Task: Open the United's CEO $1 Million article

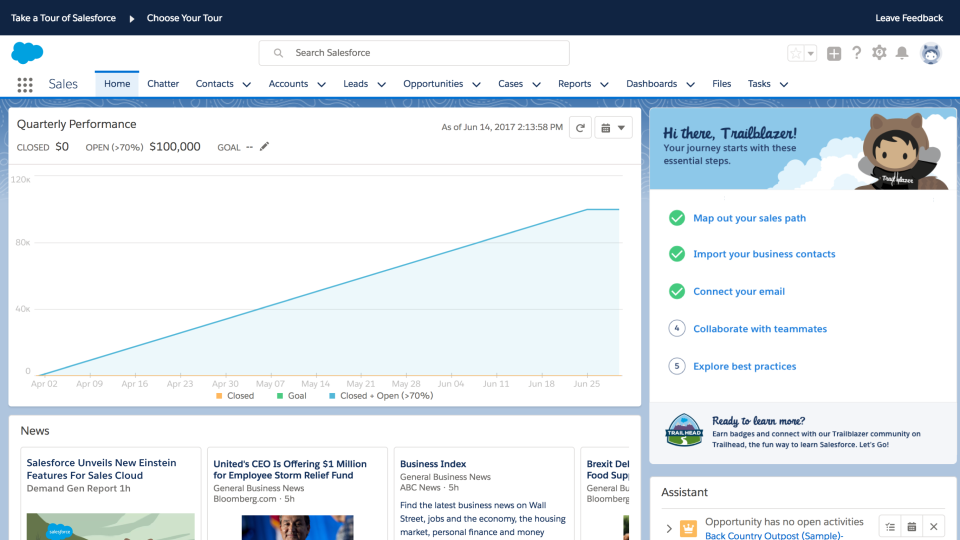Action: click(290, 470)
